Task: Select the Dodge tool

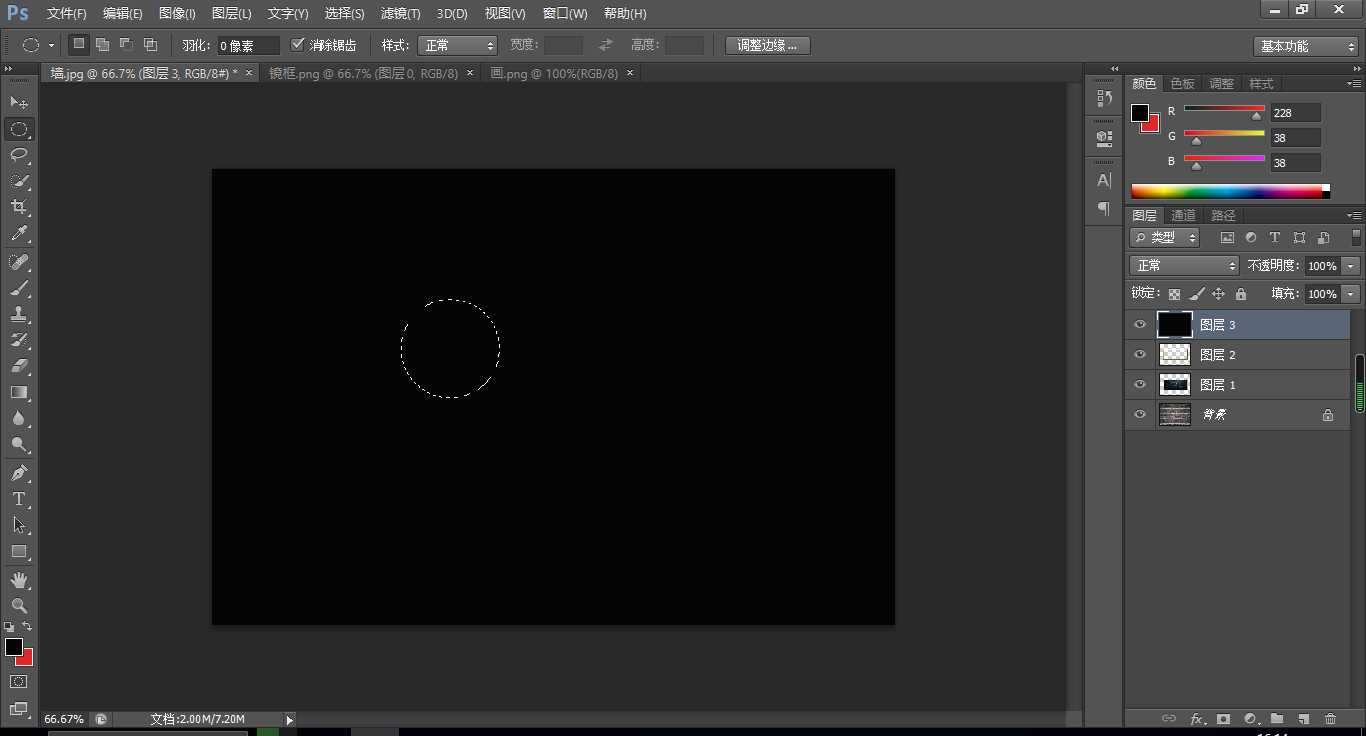Action: (19, 444)
